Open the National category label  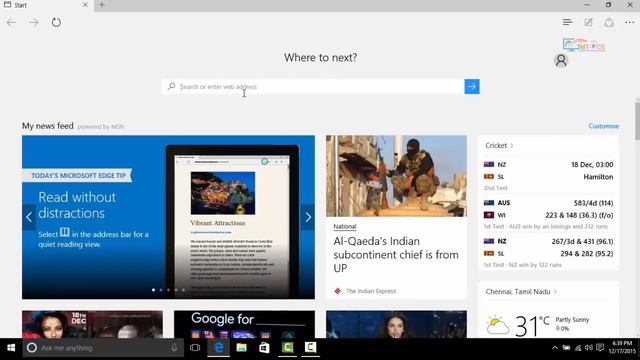click(x=344, y=227)
